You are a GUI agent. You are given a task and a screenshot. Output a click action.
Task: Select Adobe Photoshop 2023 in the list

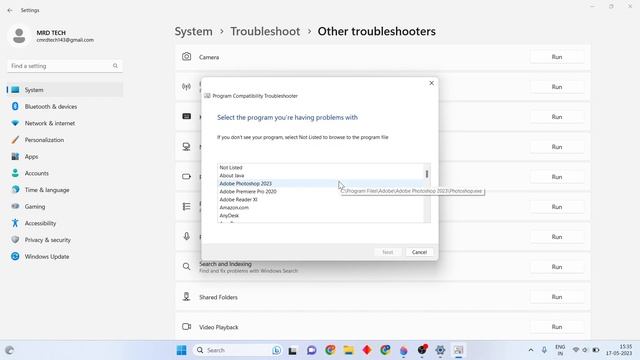coord(321,184)
